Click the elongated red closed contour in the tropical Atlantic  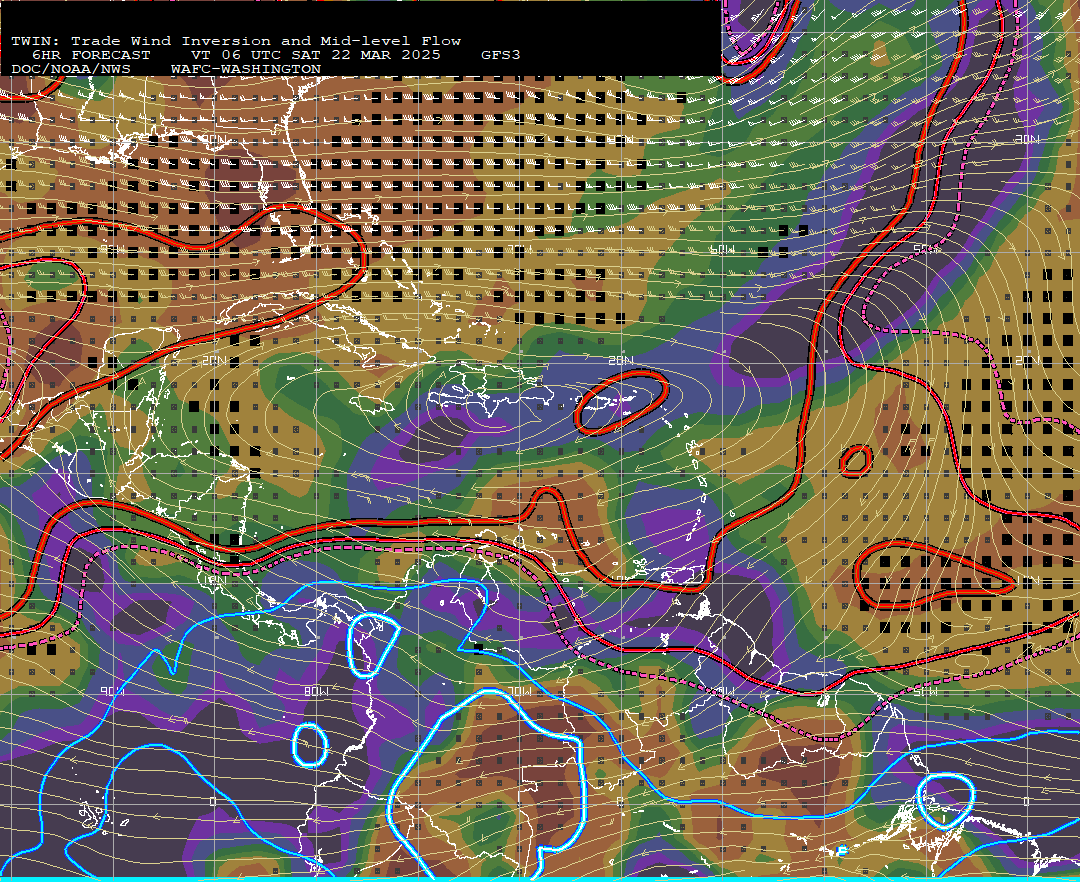[x=934, y=576]
